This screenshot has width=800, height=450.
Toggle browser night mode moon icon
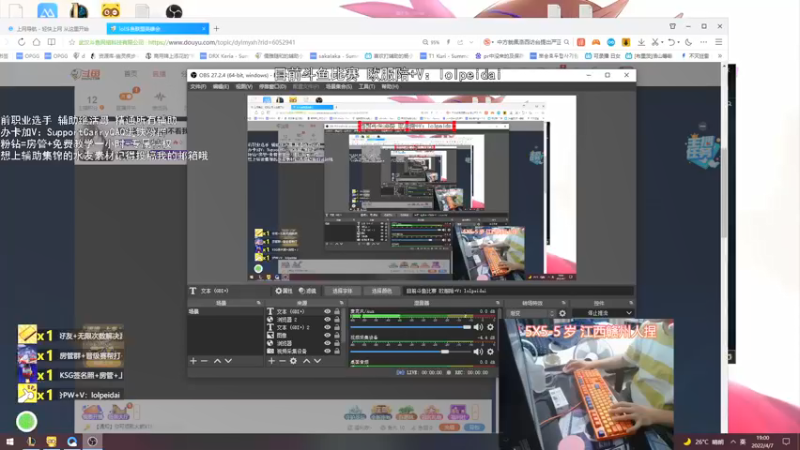coord(688,42)
